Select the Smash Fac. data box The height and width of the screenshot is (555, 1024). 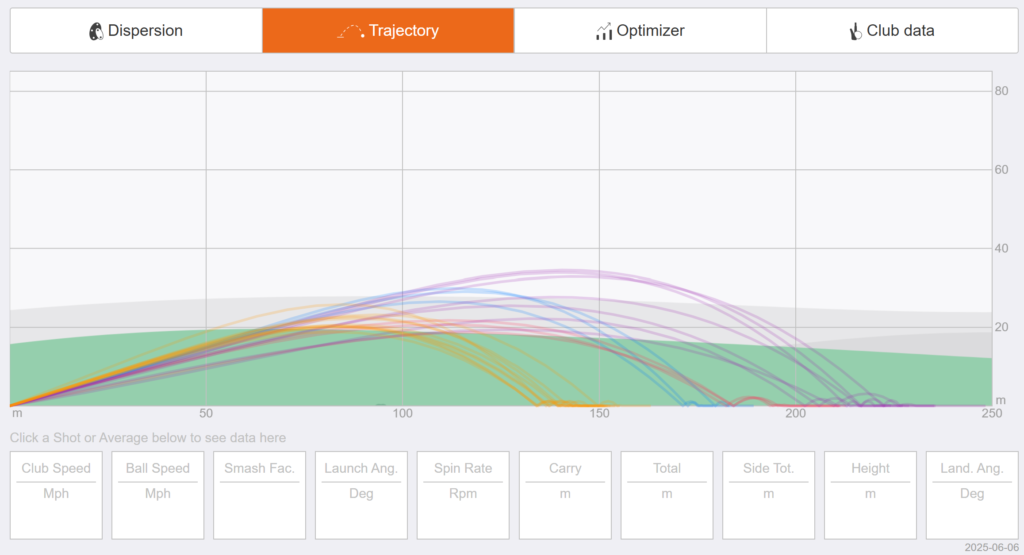(259, 495)
